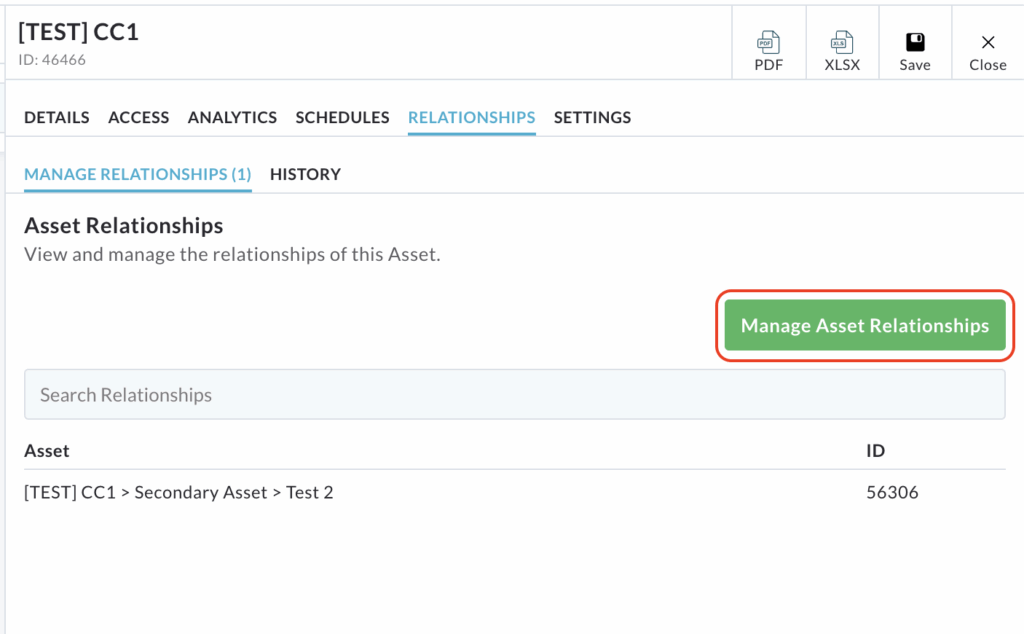Click the Asset column header
The image size is (1024, 634).
point(47,451)
